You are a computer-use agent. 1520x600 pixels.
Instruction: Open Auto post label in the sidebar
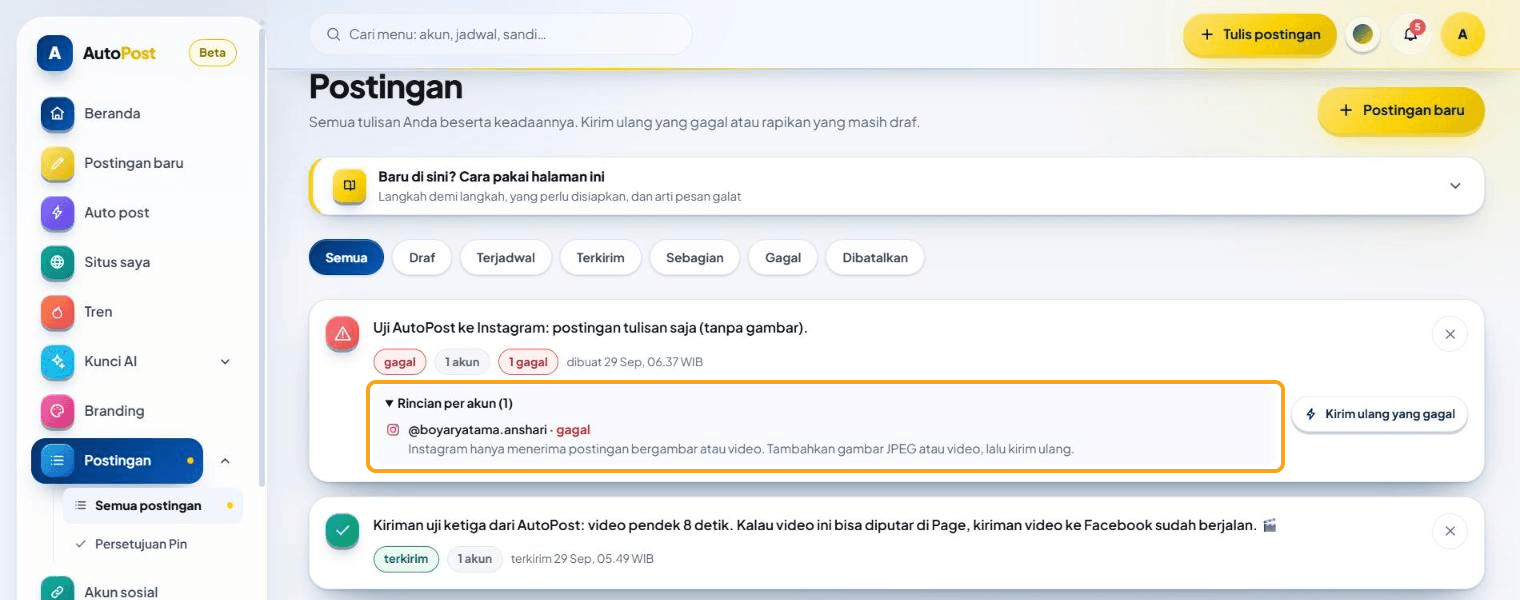pyautogui.click(x=116, y=213)
